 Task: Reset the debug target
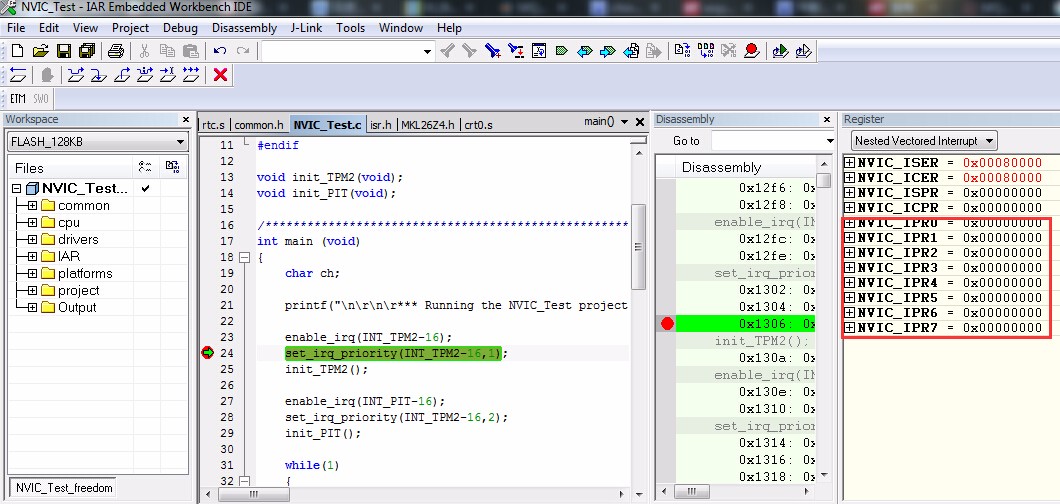[18, 74]
